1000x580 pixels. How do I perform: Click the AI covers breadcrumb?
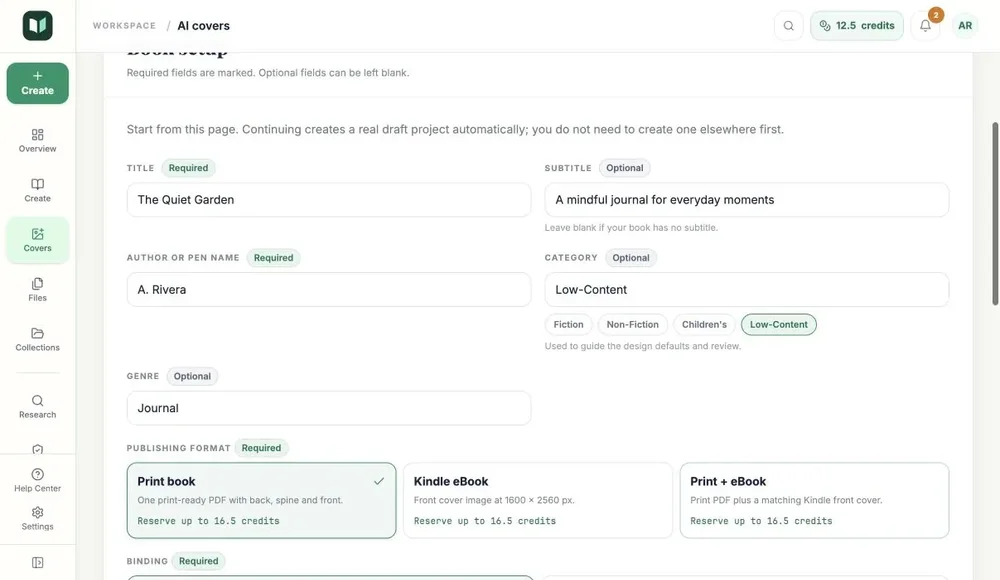click(203, 26)
